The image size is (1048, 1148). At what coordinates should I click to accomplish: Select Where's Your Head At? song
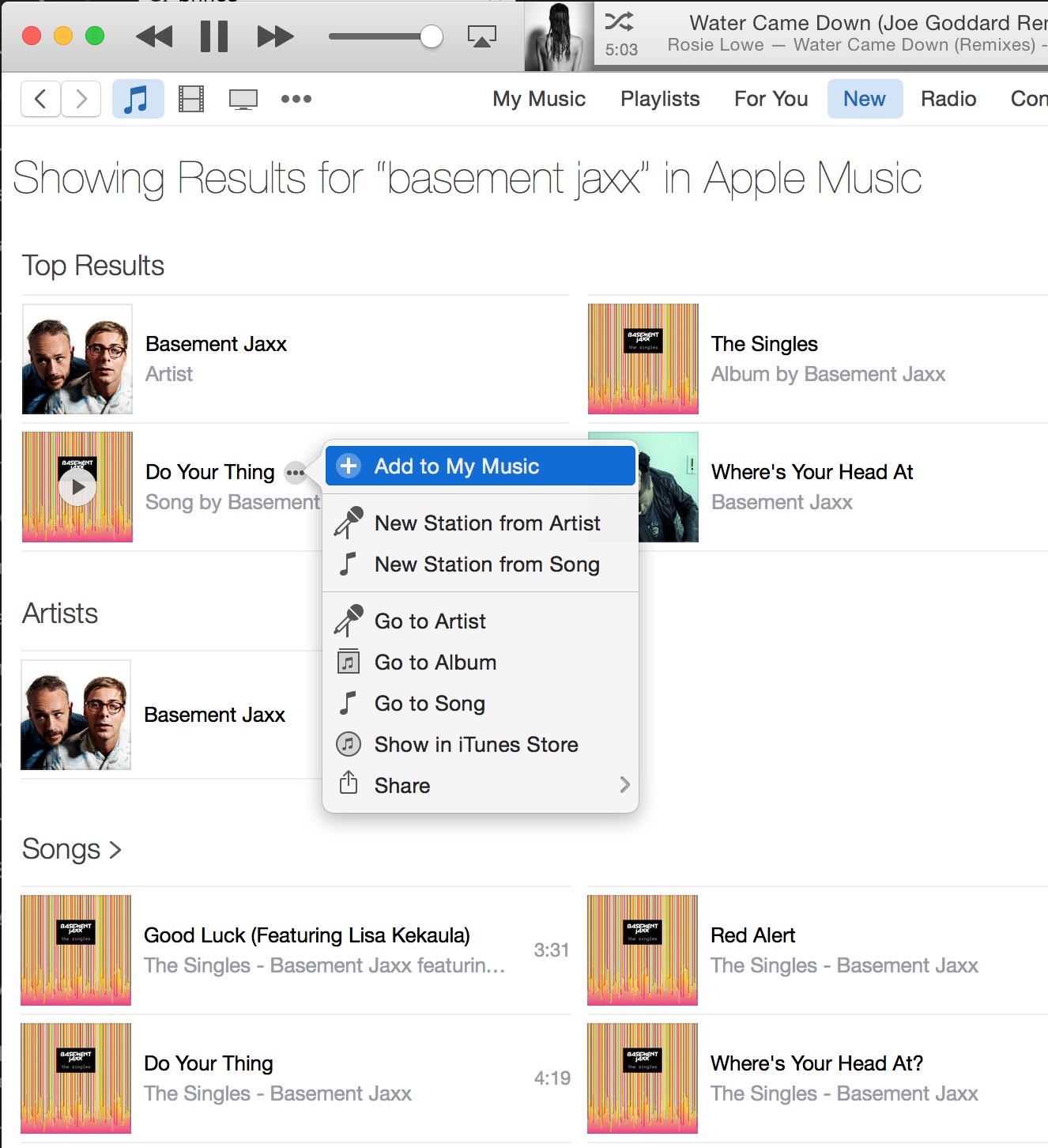tap(816, 1063)
